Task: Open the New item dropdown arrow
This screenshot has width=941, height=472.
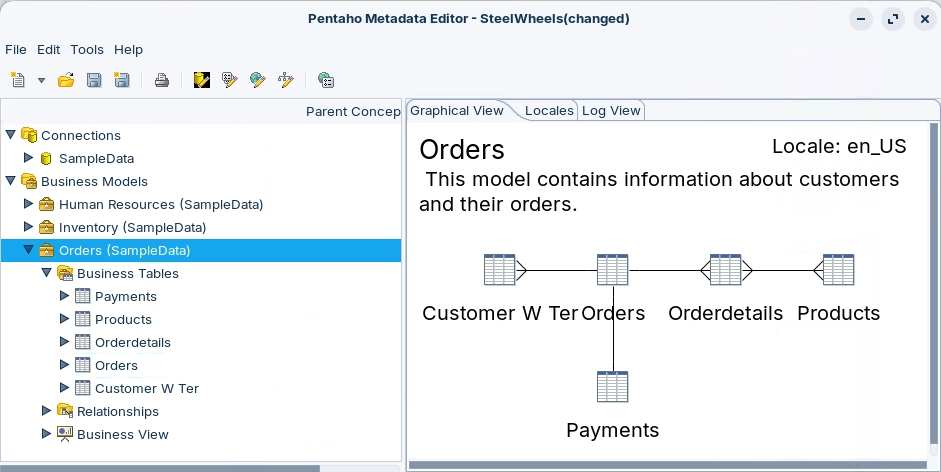Action: click(x=41, y=80)
